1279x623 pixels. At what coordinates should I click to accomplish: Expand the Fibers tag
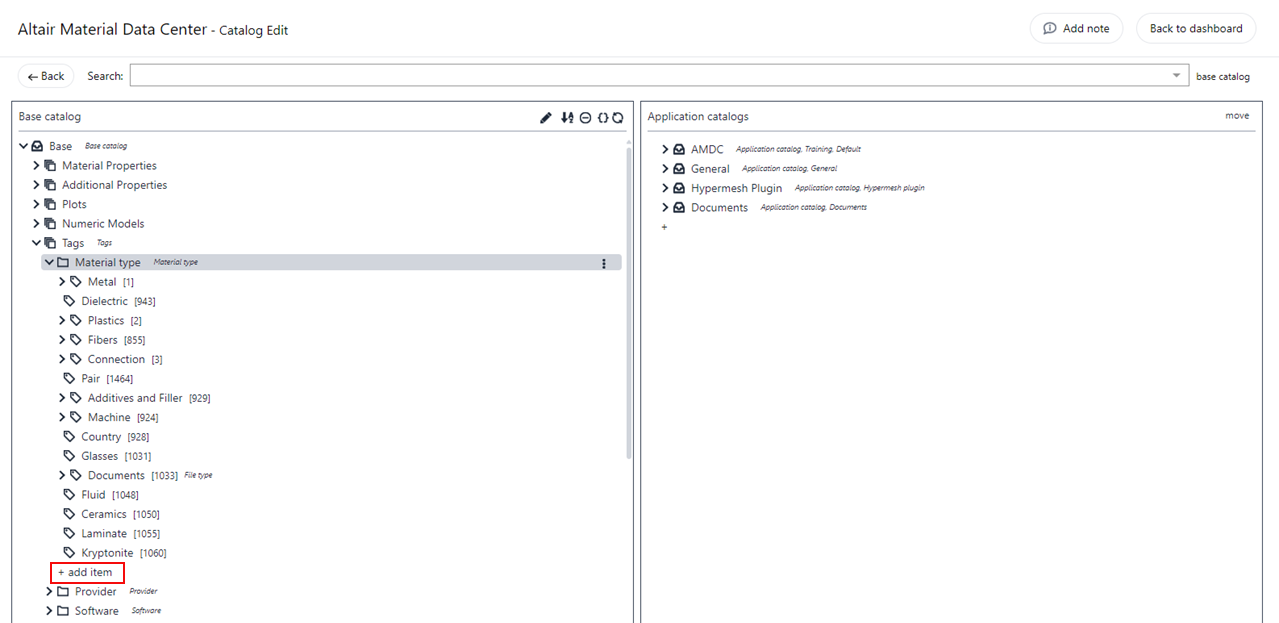(x=62, y=340)
